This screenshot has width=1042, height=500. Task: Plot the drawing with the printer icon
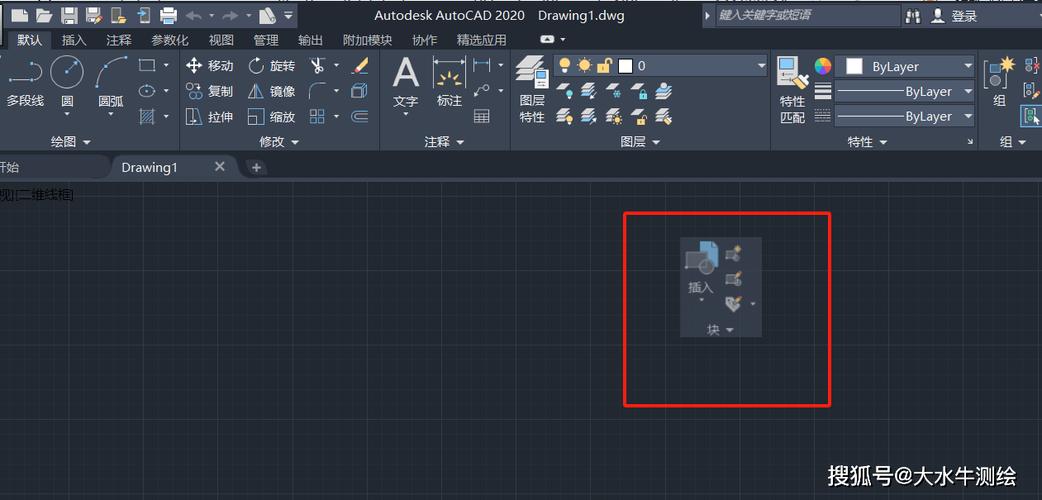click(168, 15)
